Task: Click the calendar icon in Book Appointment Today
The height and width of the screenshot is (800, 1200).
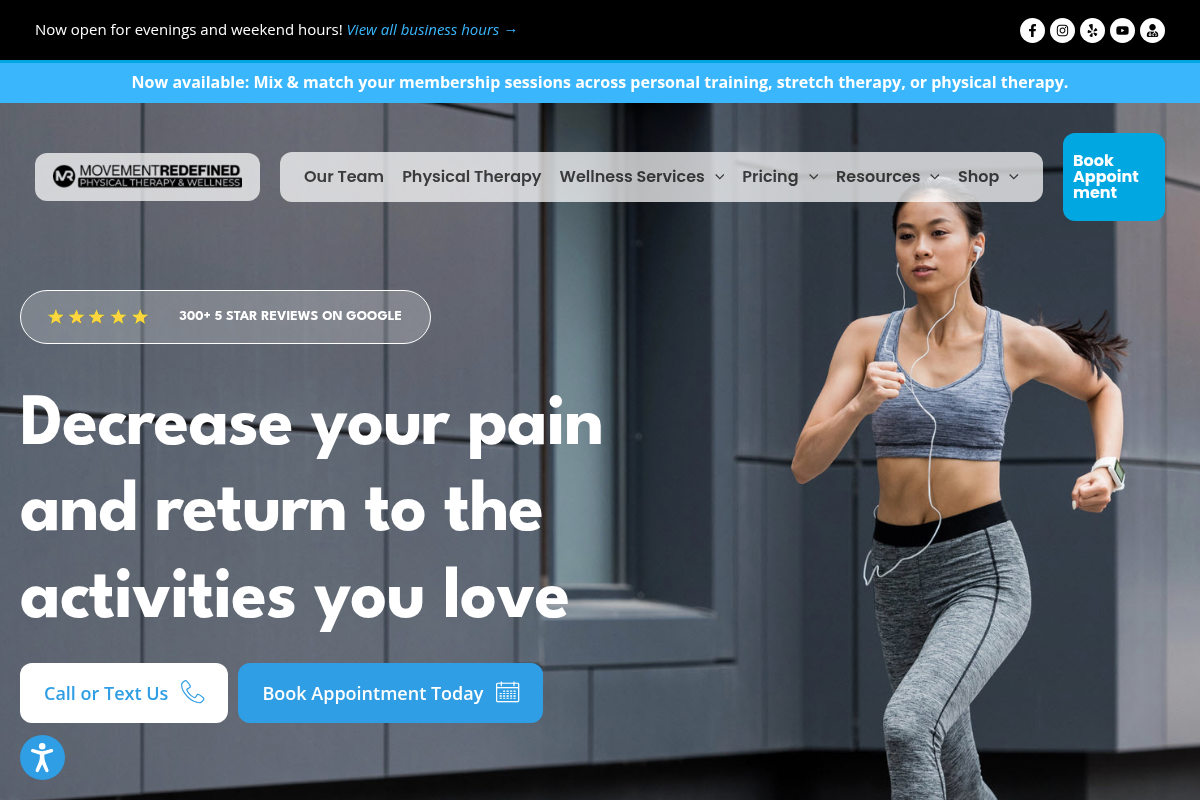Action: pyautogui.click(x=508, y=692)
